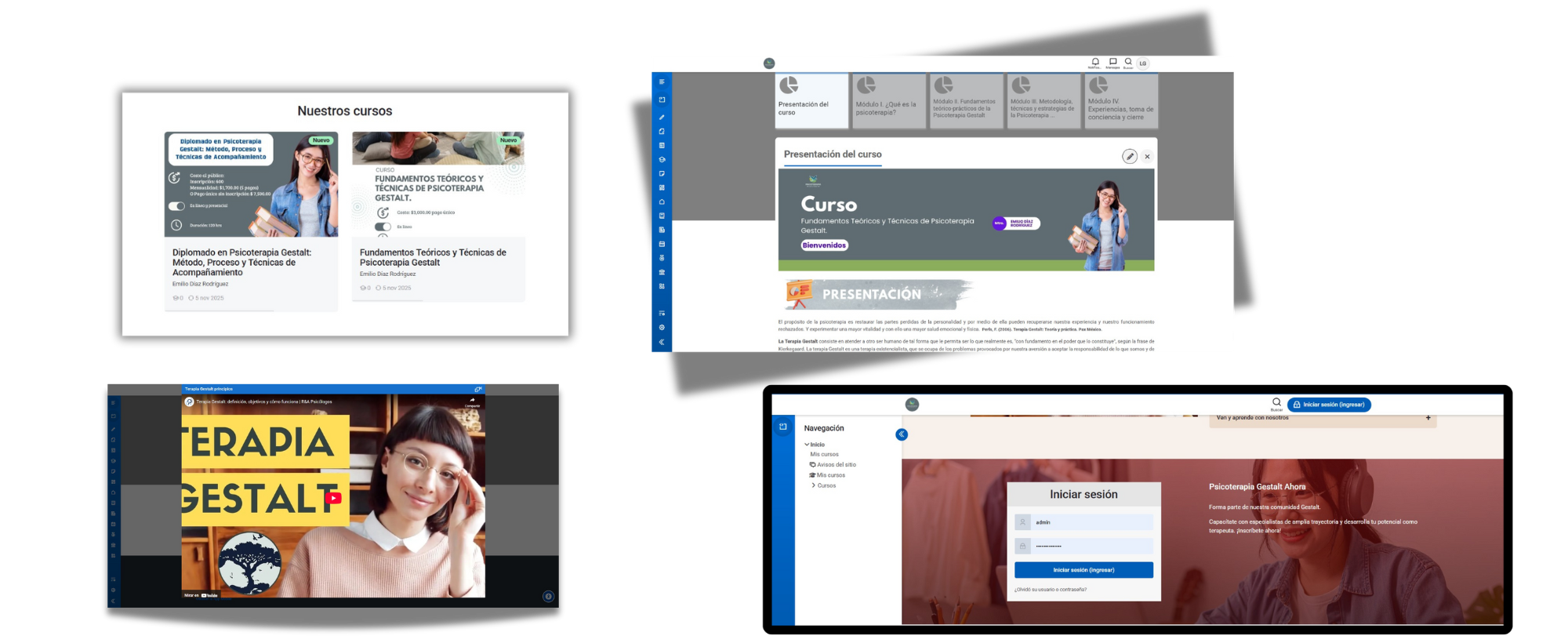Click the username field containing admin
This screenshot has width=1568, height=643.
tap(1091, 522)
